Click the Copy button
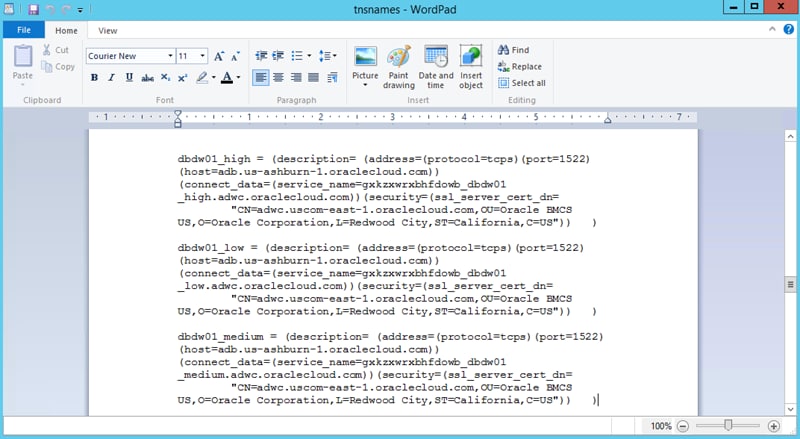Viewport: 800px width, 439px height. coord(58,67)
